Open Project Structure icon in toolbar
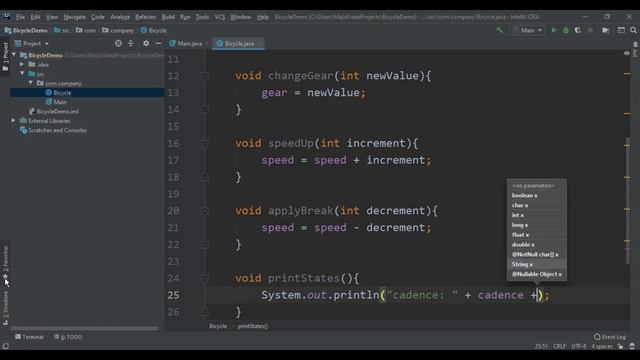 [x=606, y=30]
